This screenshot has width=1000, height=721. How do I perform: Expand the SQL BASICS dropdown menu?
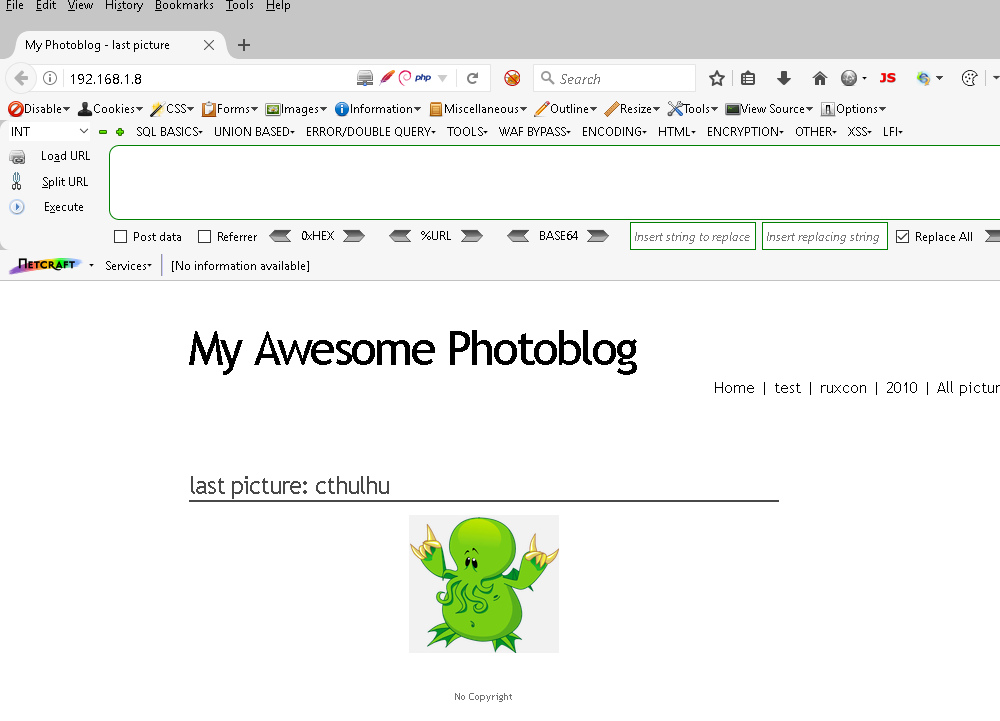(169, 132)
